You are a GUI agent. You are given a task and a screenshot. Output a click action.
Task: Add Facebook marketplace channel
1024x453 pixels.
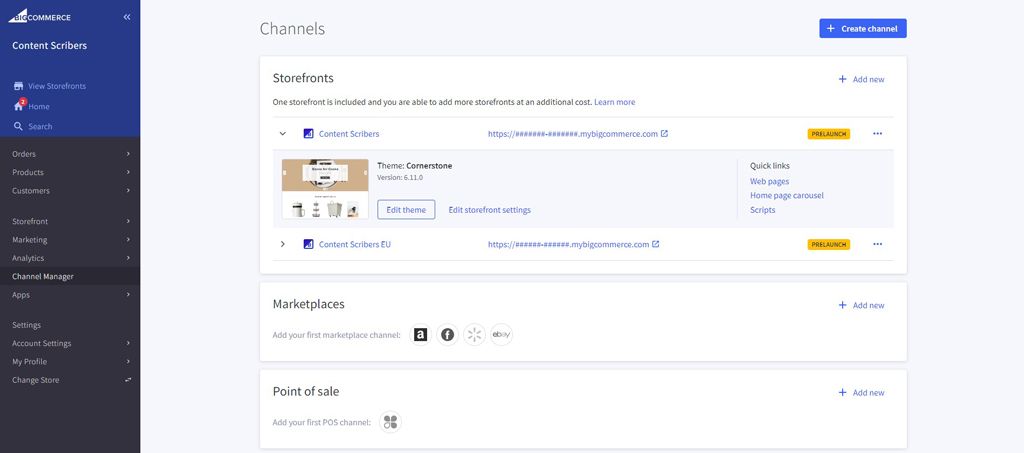pyautogui.click(x=447, y=335)
